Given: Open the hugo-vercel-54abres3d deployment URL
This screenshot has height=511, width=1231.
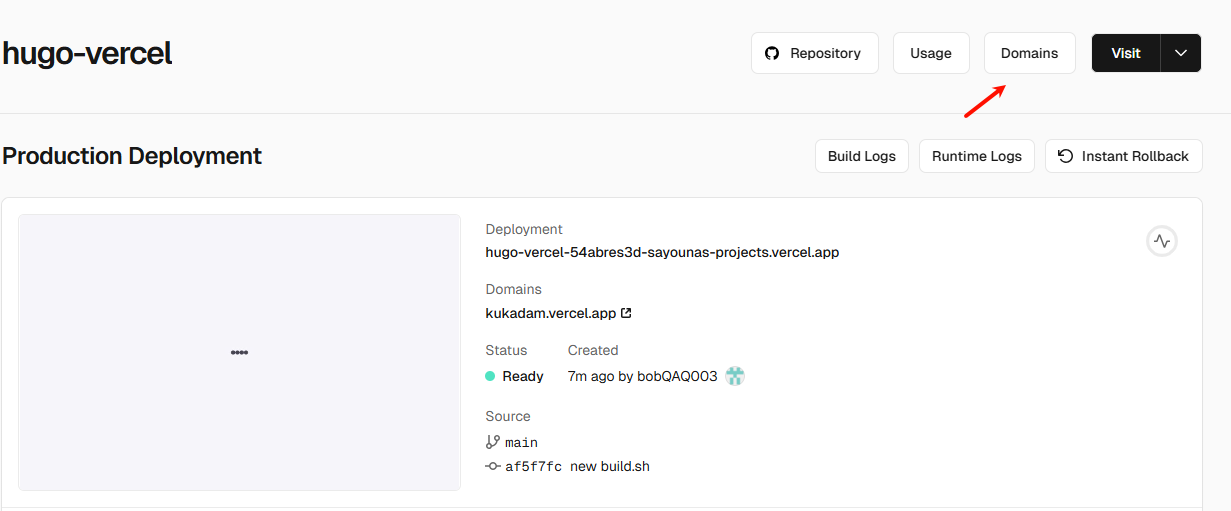Looking at the screenshot, I should (662, 252).
